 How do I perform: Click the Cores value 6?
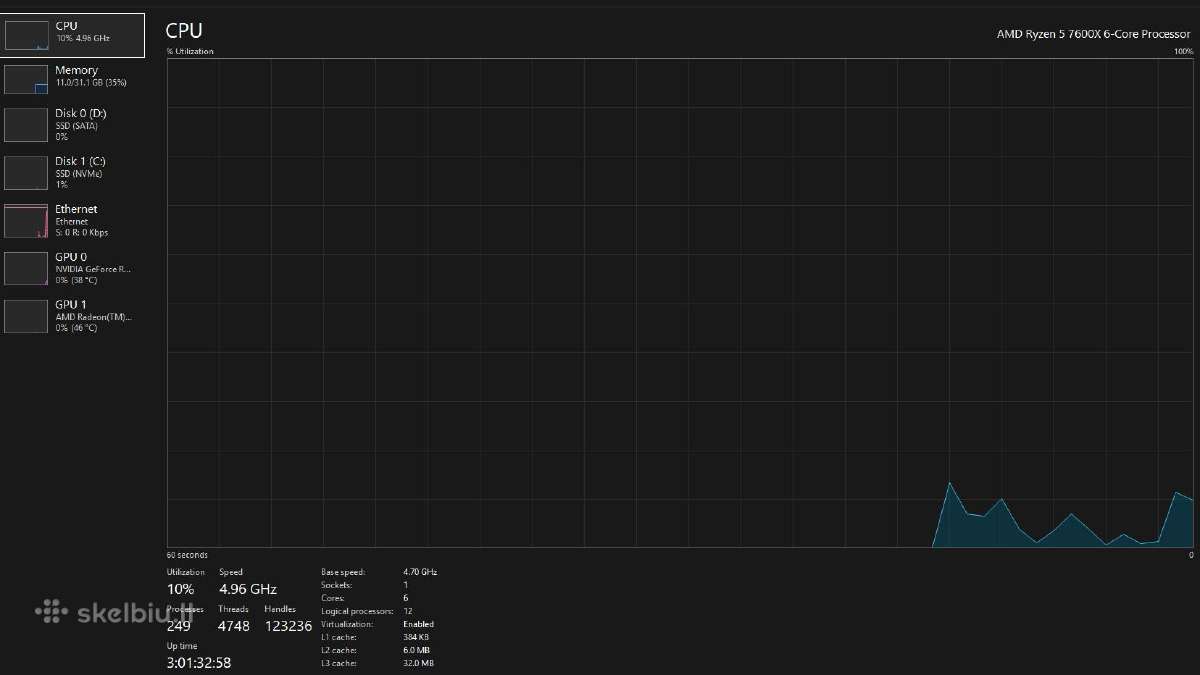tap(406, 597)
